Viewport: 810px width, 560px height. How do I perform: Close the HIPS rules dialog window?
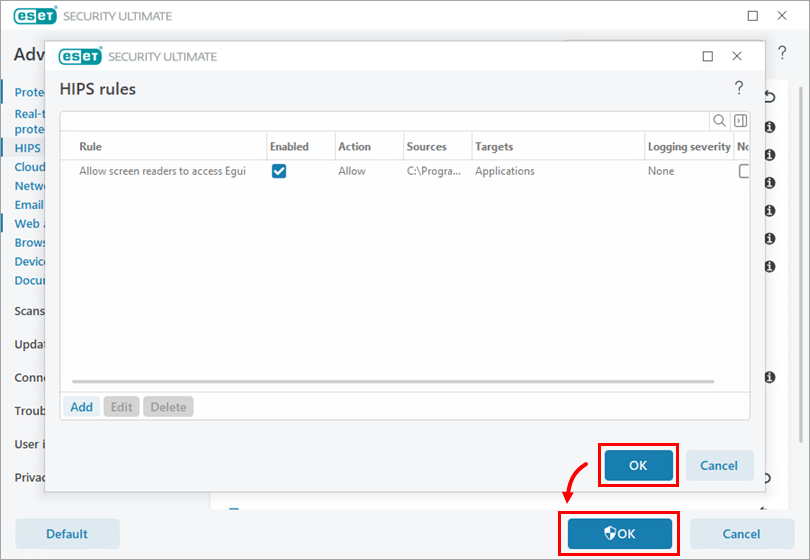[737, 56]
